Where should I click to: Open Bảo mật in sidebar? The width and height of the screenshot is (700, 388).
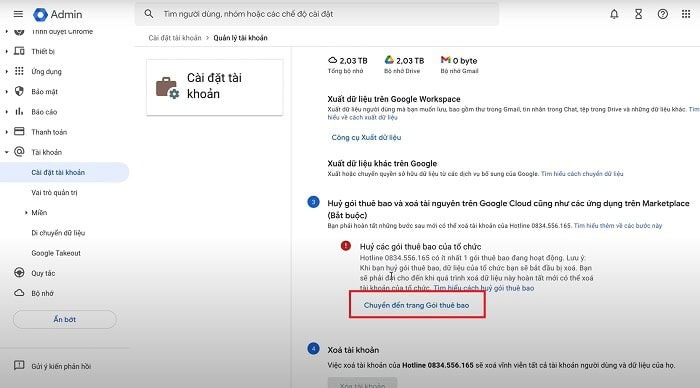pos(45,92)
